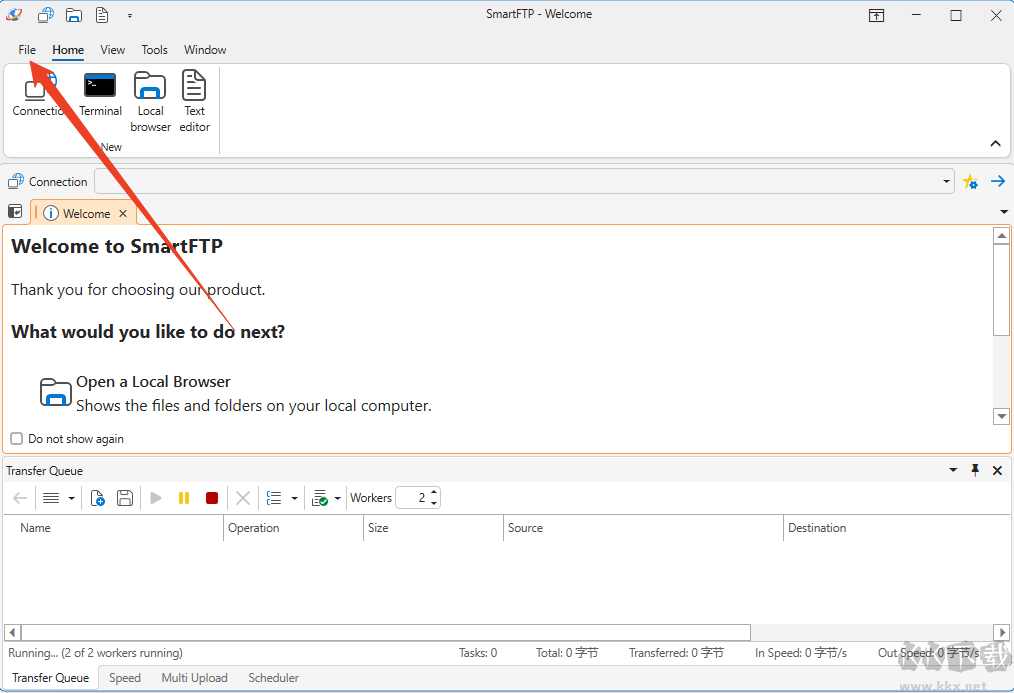Save the transfer queue list
1014x693 pixels.
pyautogui.click(x=125, y=498)
